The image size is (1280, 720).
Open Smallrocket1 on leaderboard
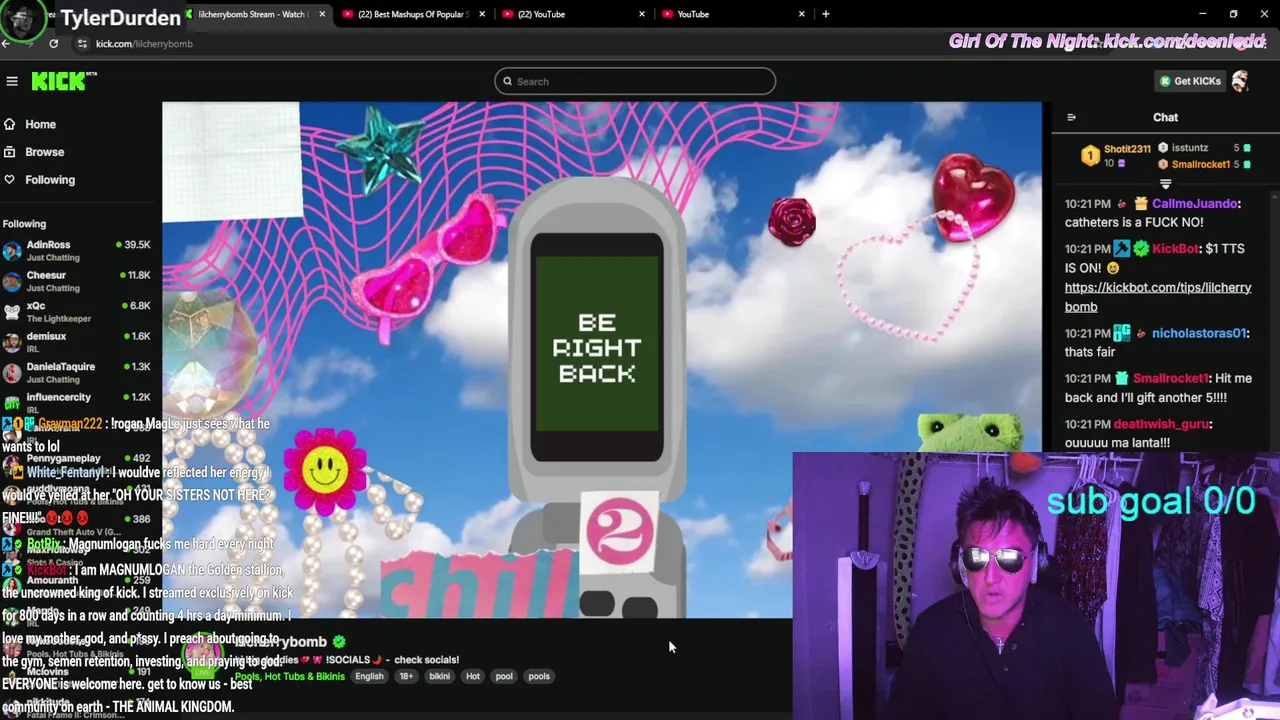click(1201, 164)
